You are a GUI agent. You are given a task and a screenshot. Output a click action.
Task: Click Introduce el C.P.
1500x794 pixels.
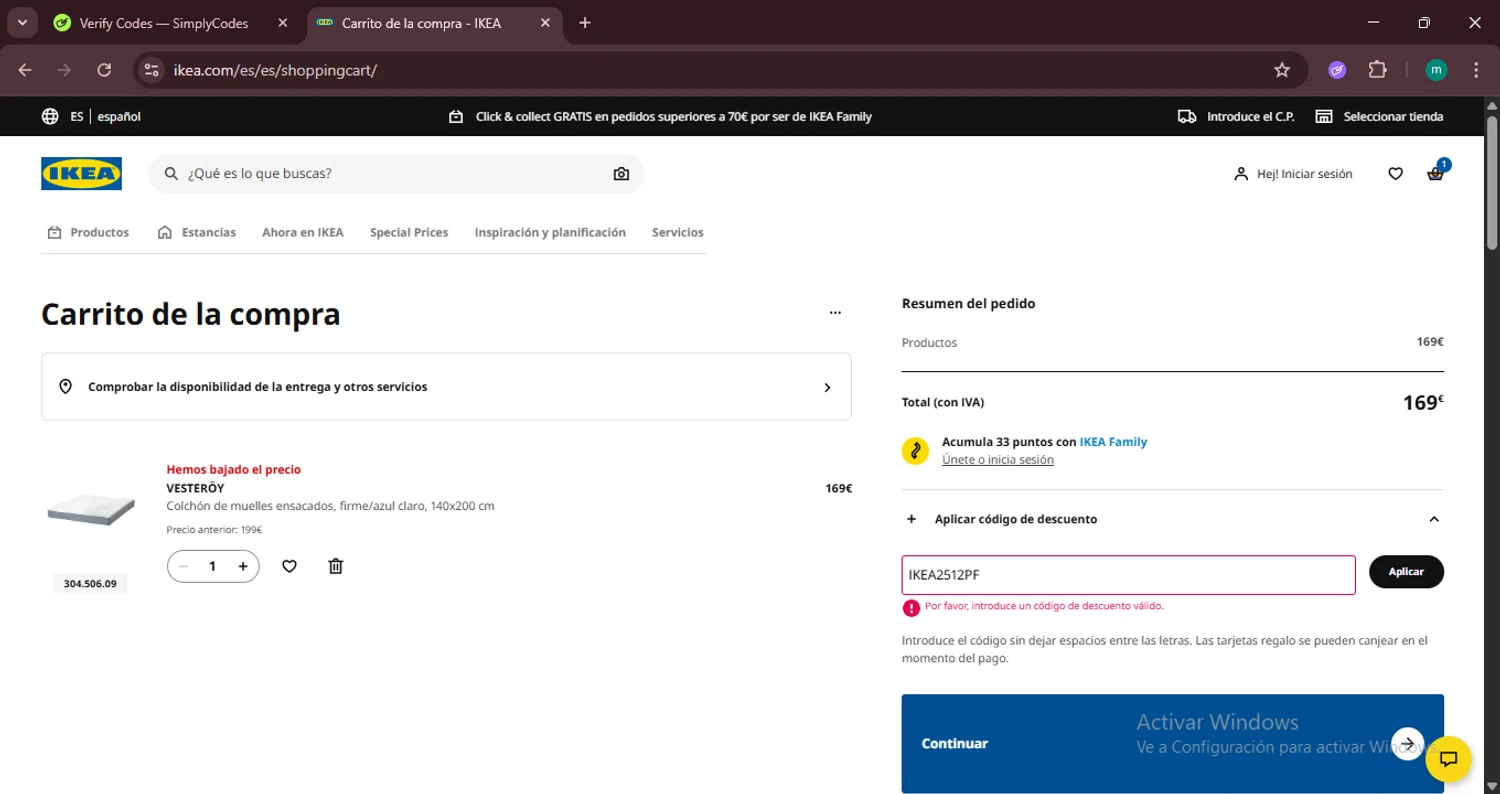coord(1236,117)
